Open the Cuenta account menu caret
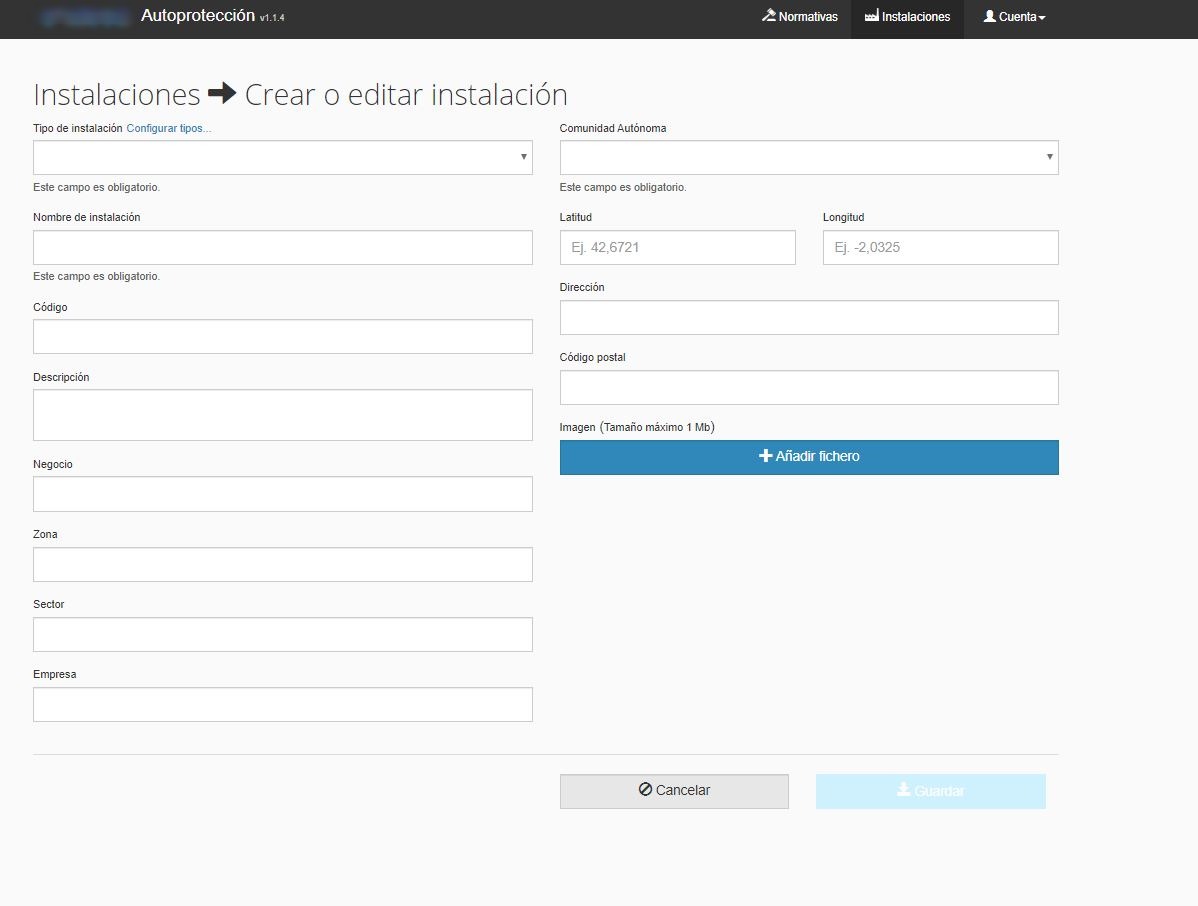 click(x=1042, y=18)
